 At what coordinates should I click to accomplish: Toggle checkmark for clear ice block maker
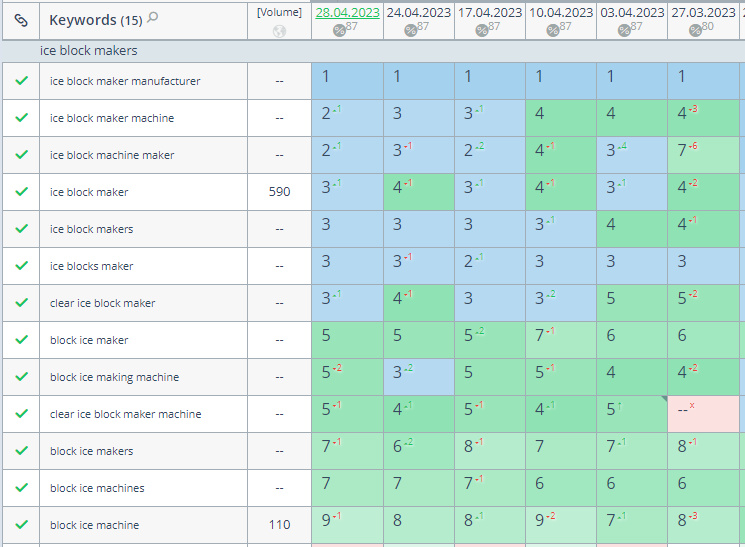coord(20,303)
